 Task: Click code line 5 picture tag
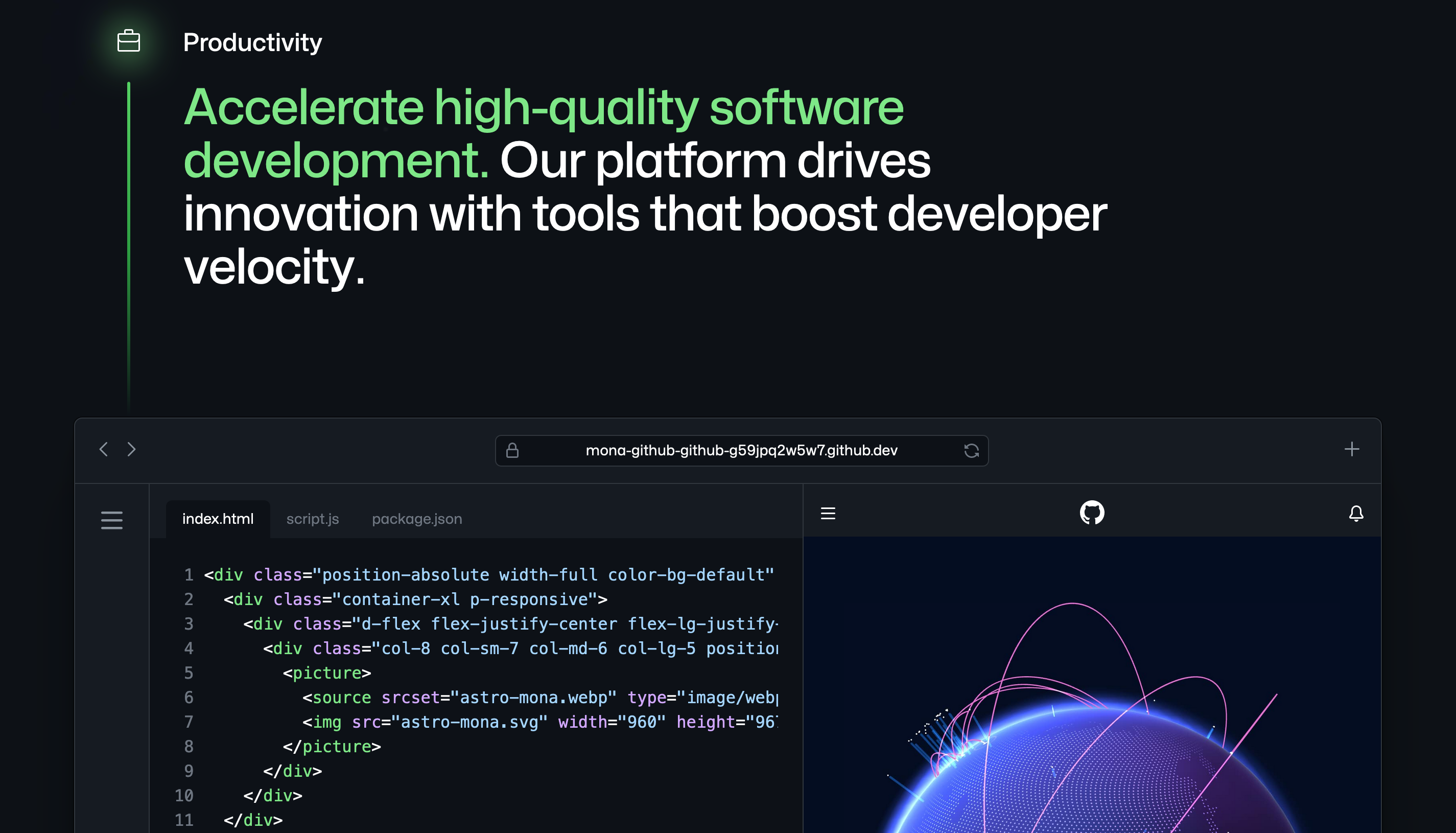[x=327, y=673]
